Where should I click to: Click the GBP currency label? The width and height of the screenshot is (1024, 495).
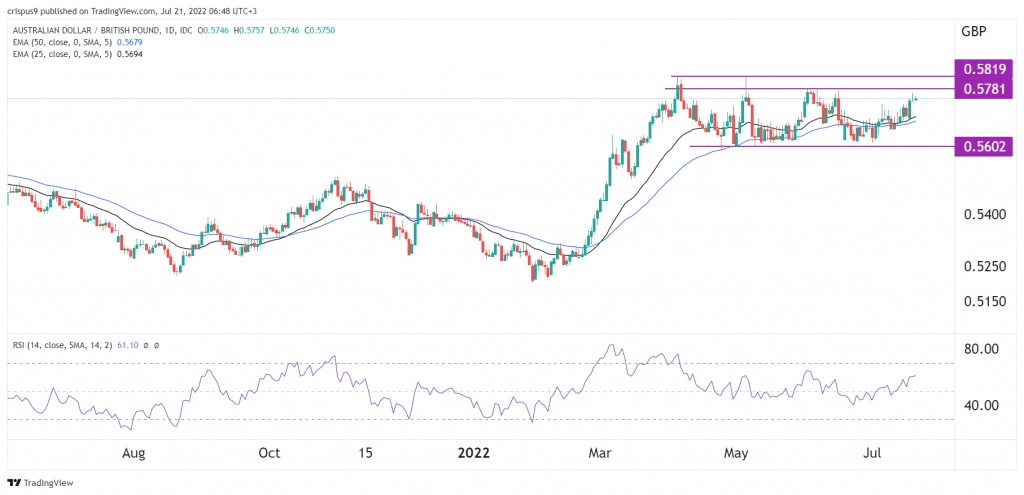973,31
